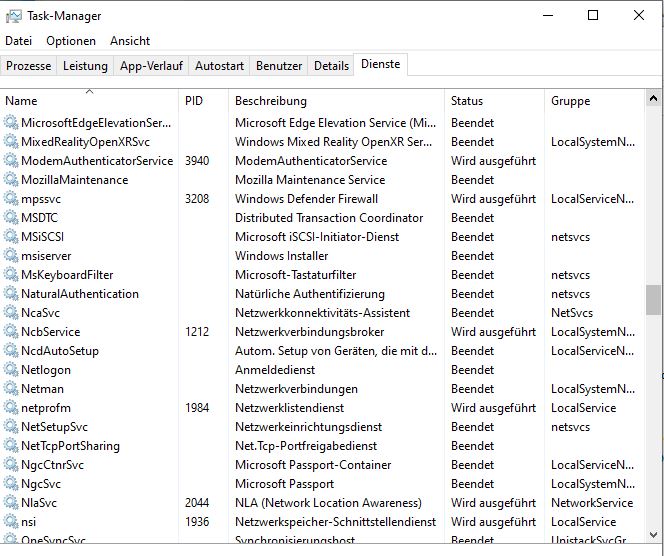Click the scrollbar down arrow
The width and height of the screenshot is (664, 556).
click(x=653, y=535)
